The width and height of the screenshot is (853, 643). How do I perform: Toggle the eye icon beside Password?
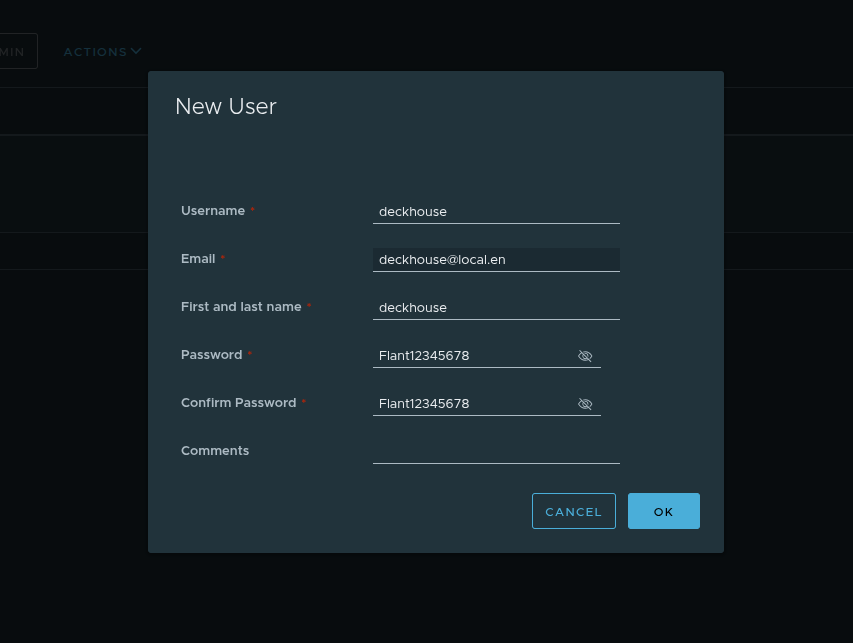pos(585,356)
